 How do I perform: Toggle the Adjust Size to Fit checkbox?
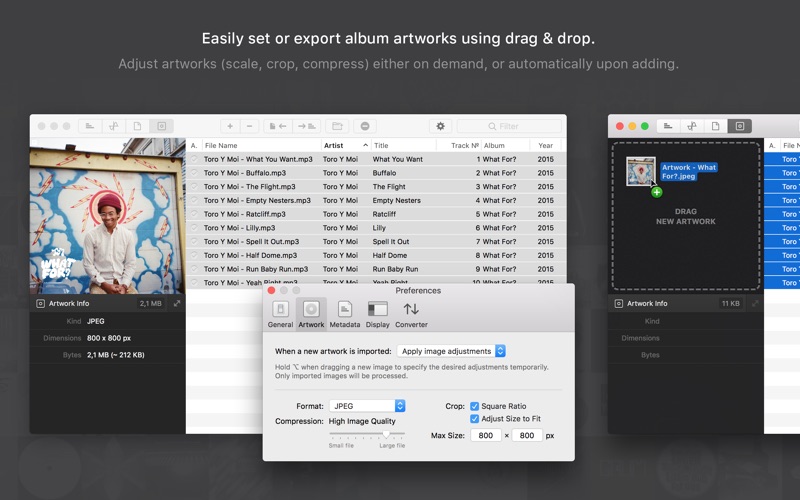click(474, 419)
